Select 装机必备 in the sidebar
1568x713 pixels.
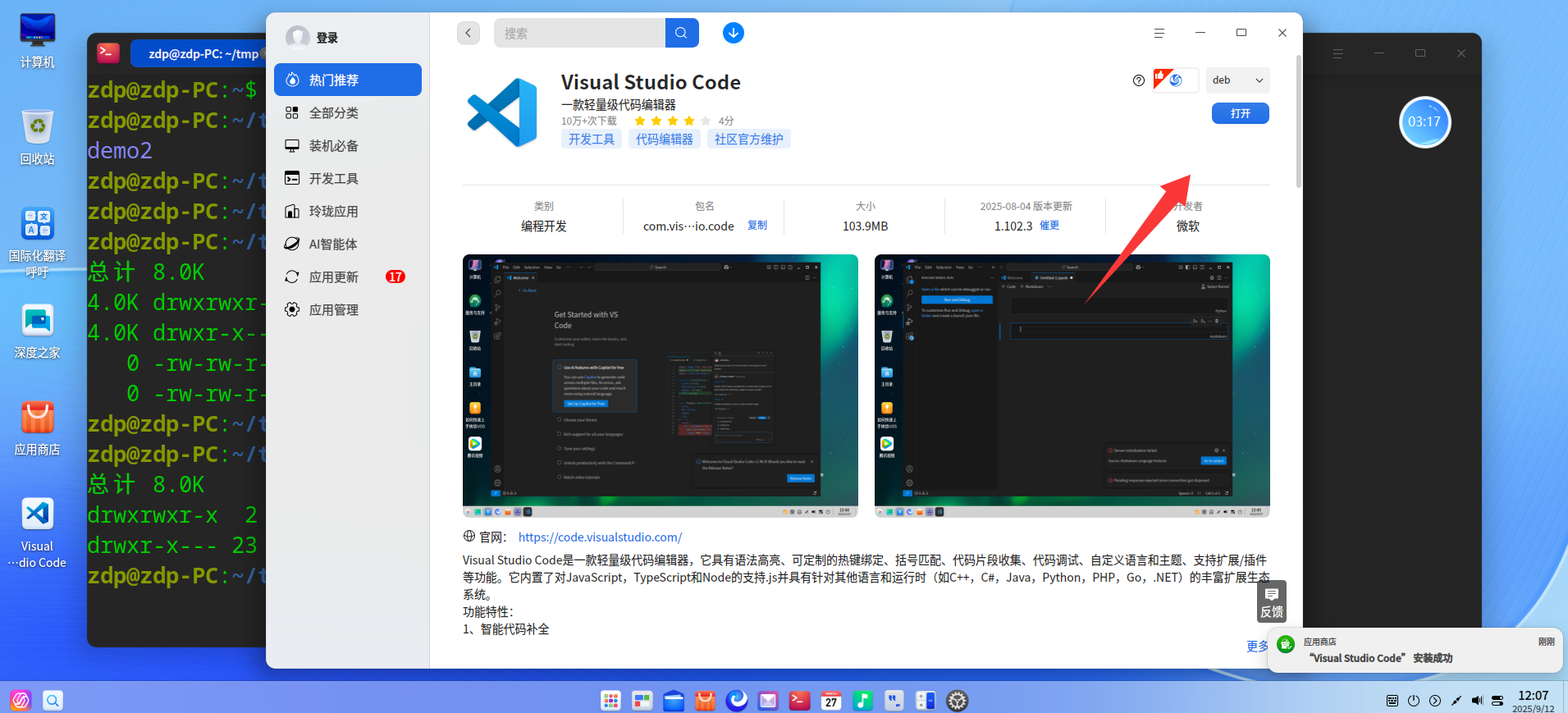pyautogui.click(x=347, y=145)
